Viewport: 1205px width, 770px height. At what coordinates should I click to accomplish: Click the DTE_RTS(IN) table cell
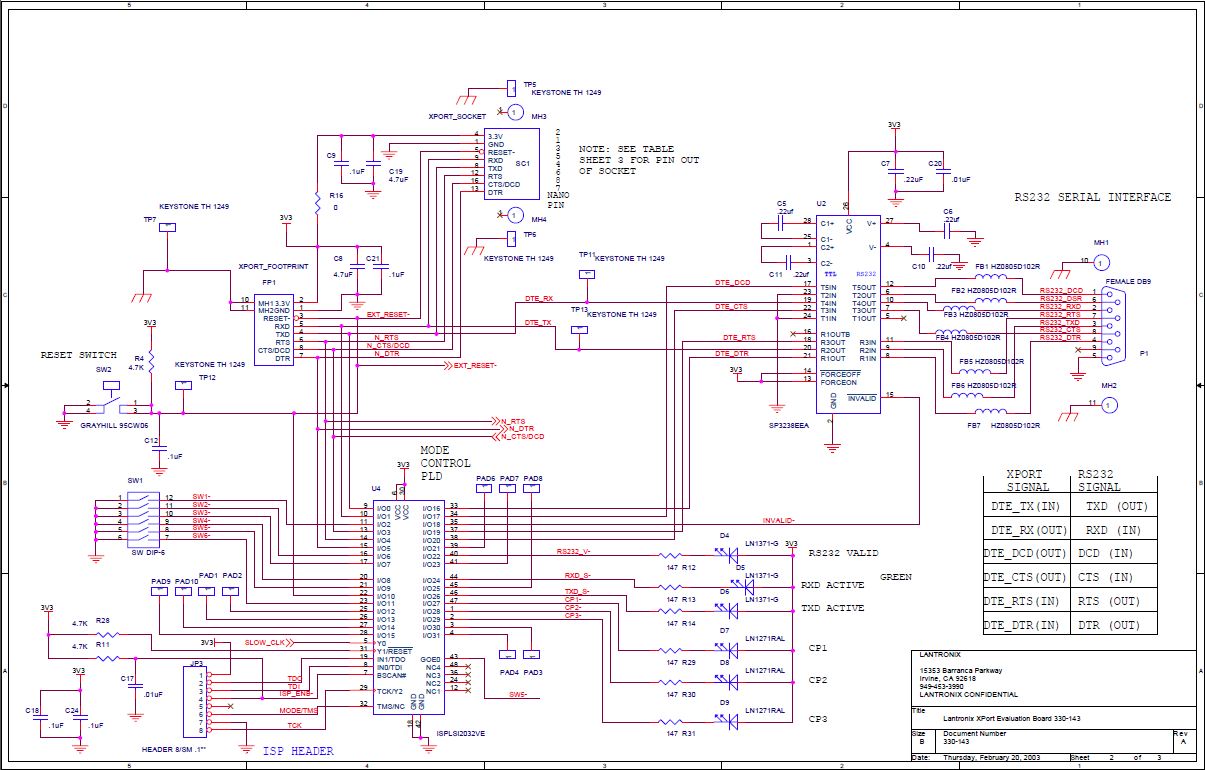point(1023,601)
